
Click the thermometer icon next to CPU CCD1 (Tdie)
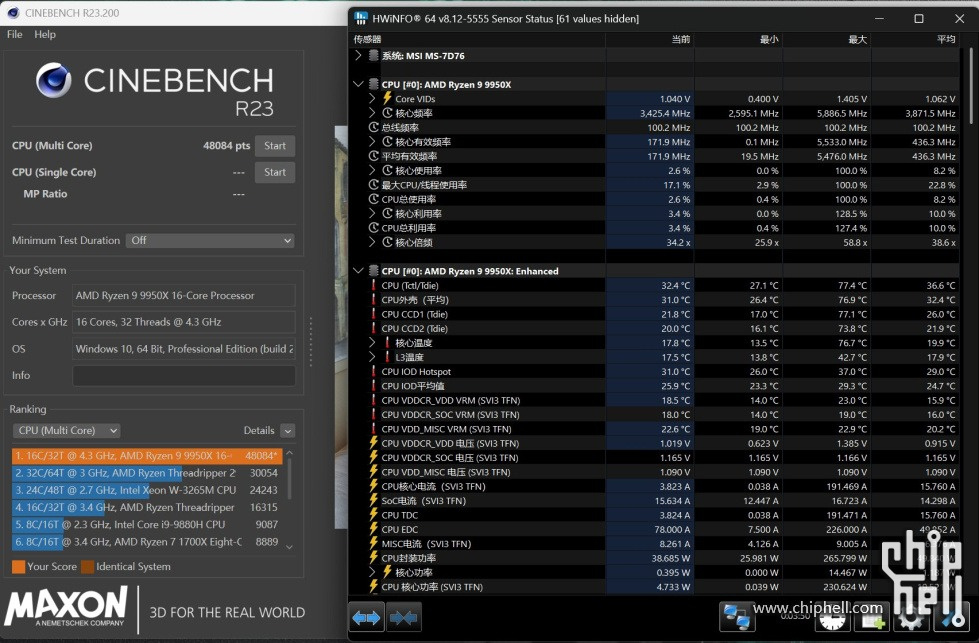(373, 314)
